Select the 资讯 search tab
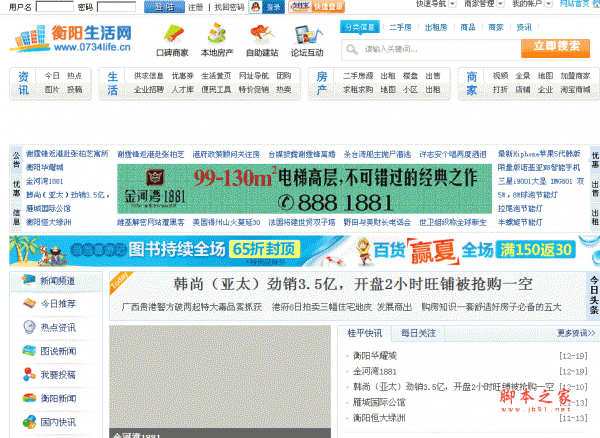The image size is (600, 438). [524, 27]
